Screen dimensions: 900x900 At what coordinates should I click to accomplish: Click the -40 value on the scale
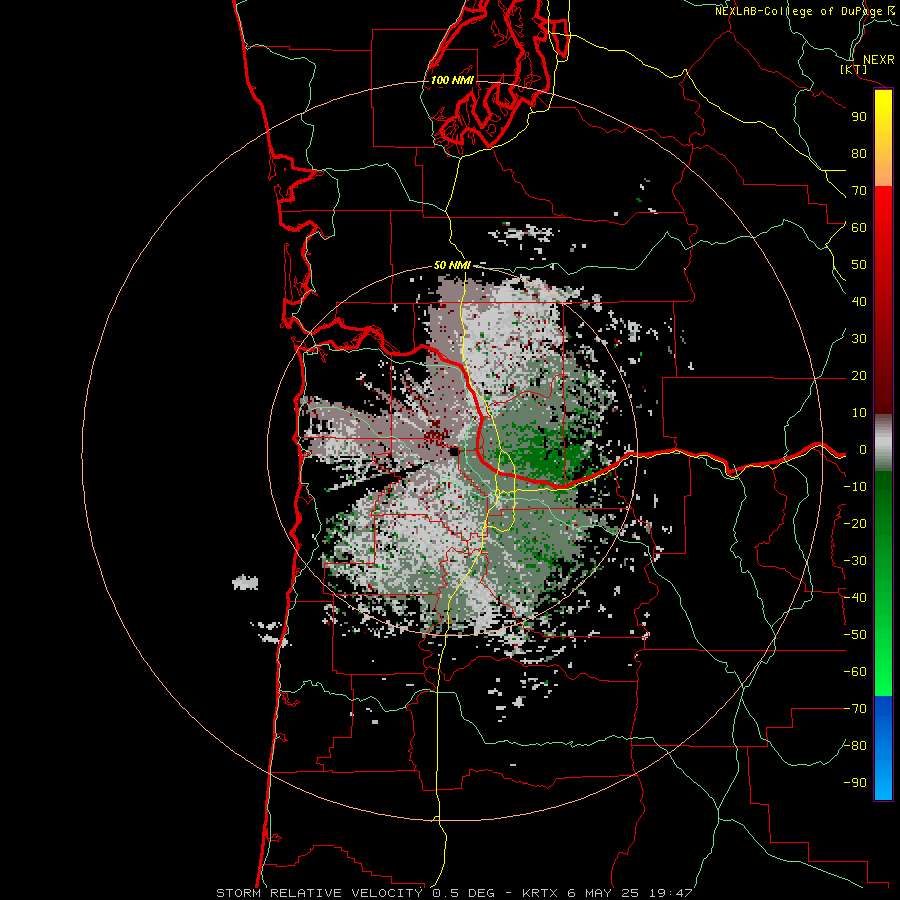855,598
